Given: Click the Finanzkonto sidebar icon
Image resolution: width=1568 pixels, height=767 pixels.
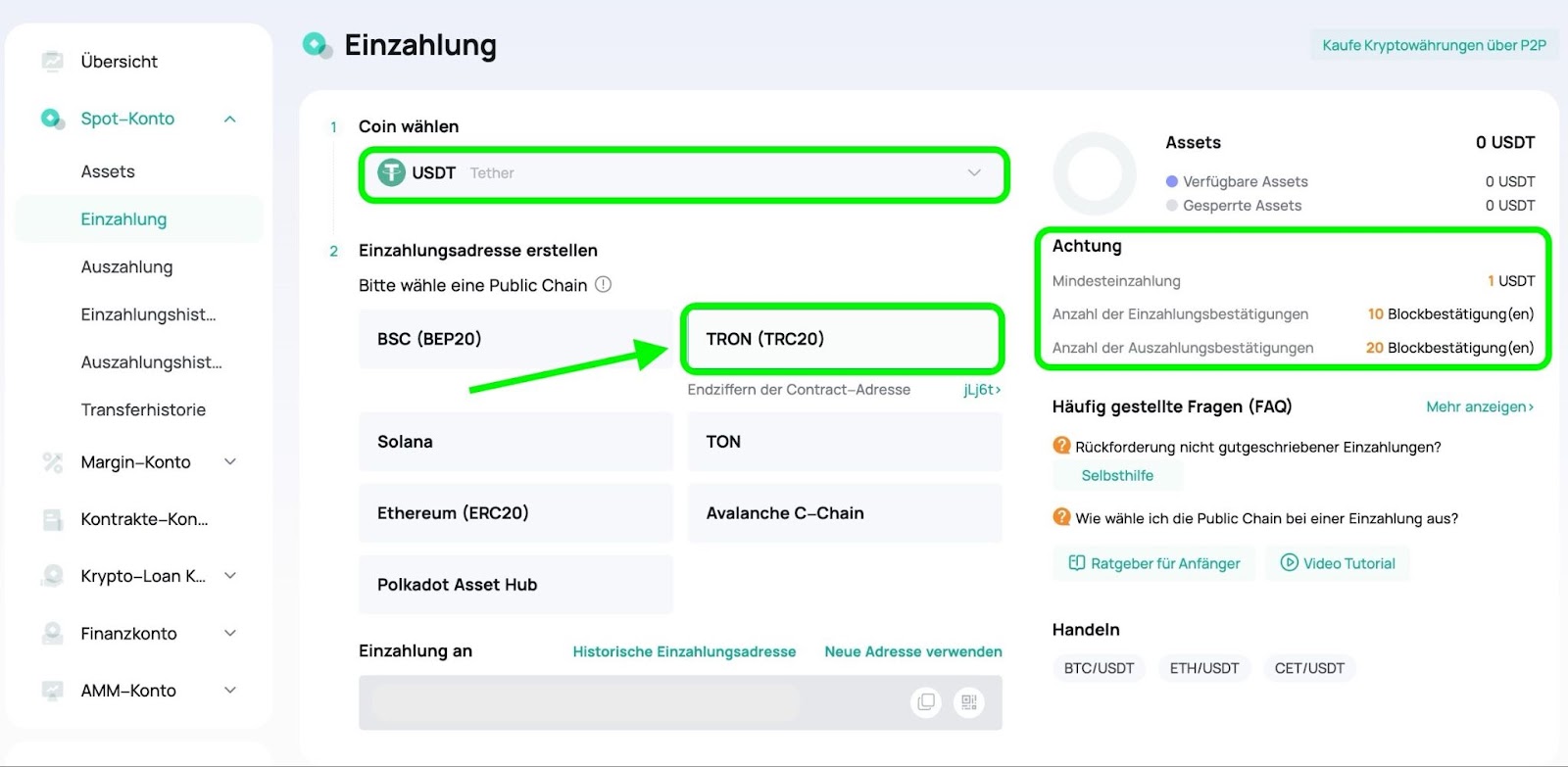Looking at the screenshot, I should coord(53,634).
